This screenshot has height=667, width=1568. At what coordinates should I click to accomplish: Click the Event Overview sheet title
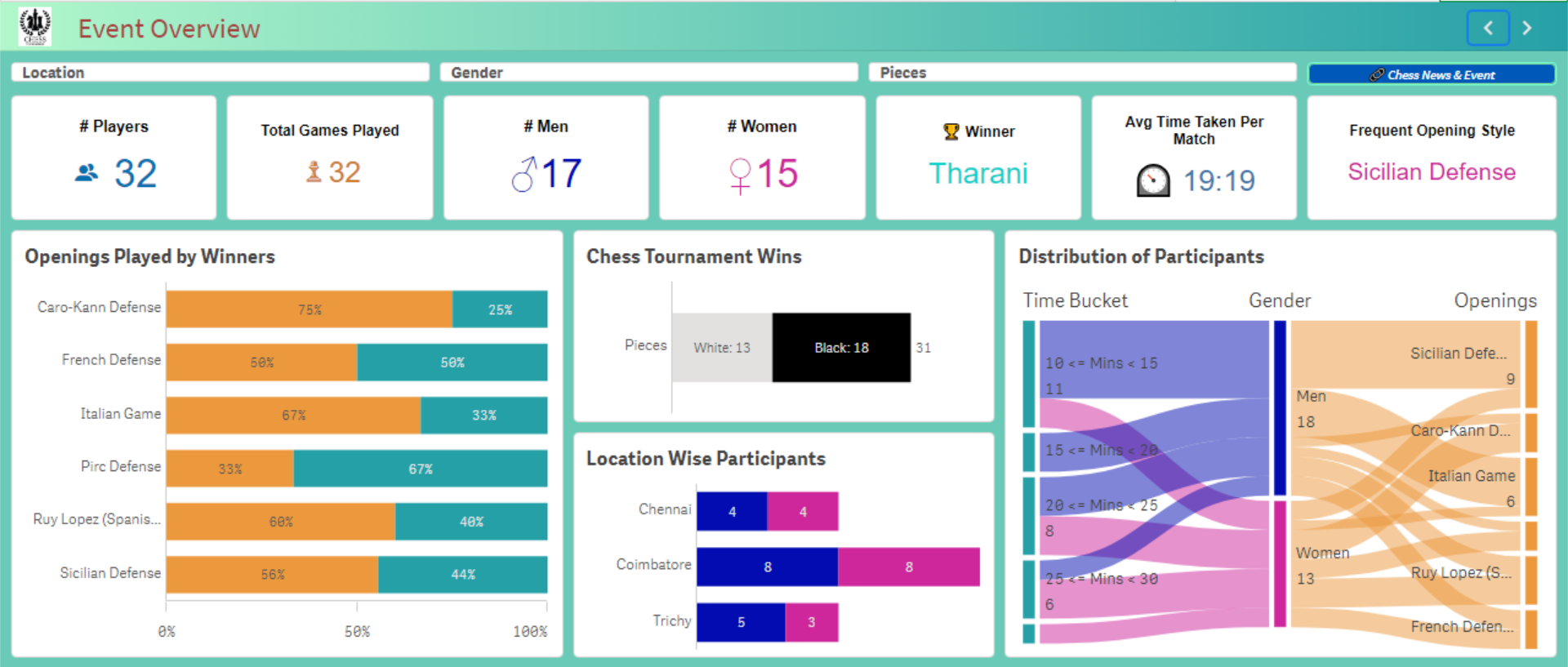pyautogui.click(x=169, y=29)
